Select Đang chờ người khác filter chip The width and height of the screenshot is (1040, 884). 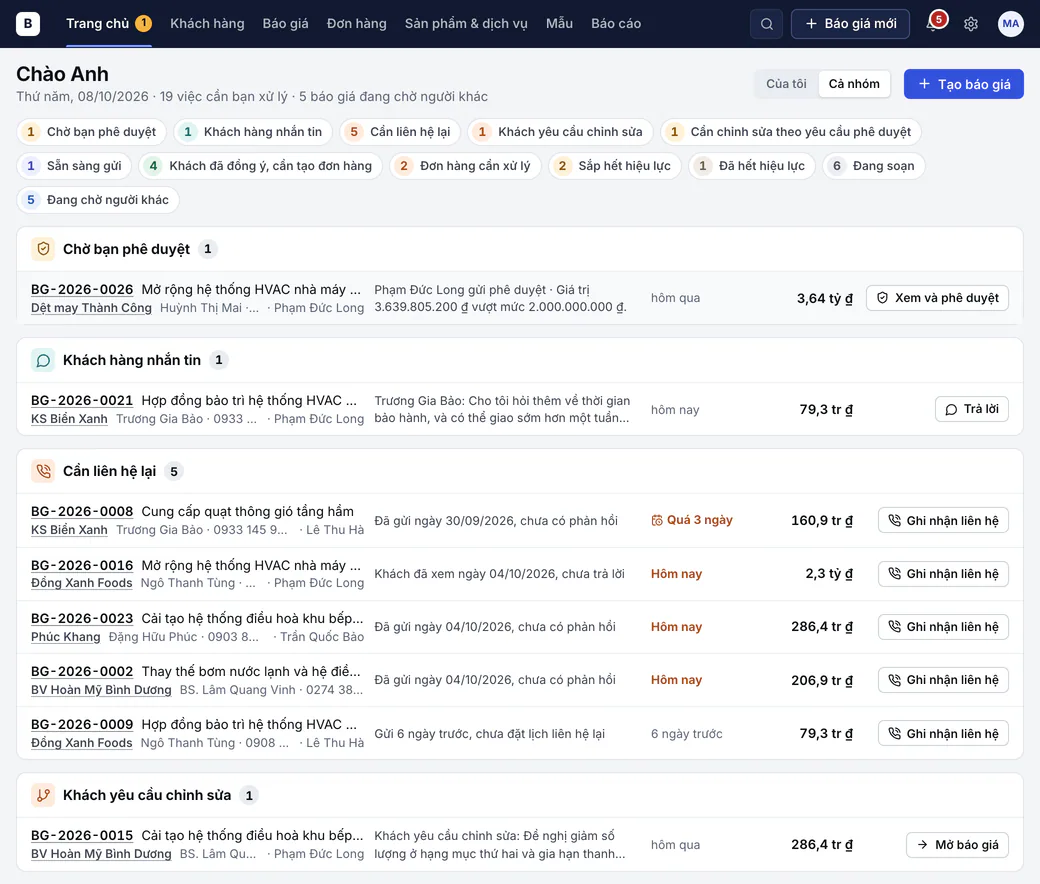(x=98, y=200)
